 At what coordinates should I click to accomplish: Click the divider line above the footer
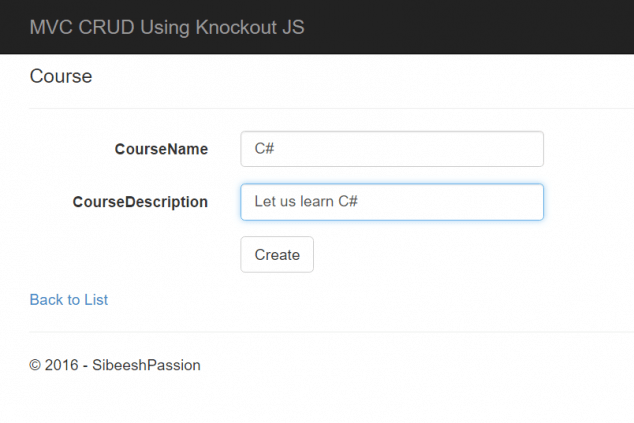pos(330,331)
